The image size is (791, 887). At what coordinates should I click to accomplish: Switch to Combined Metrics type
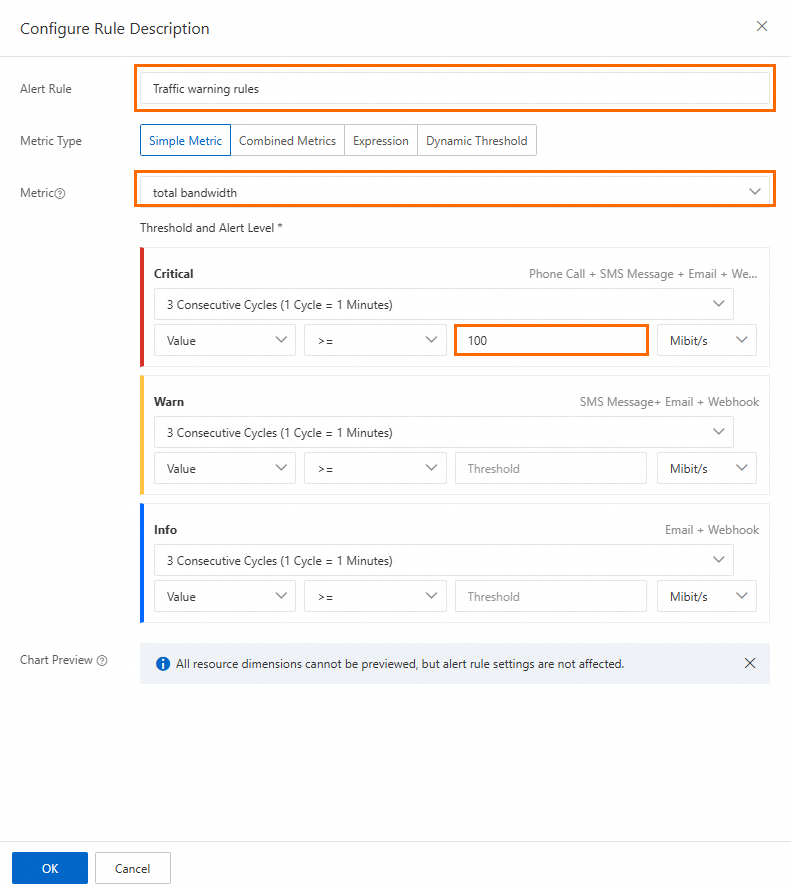coord(287,141)
